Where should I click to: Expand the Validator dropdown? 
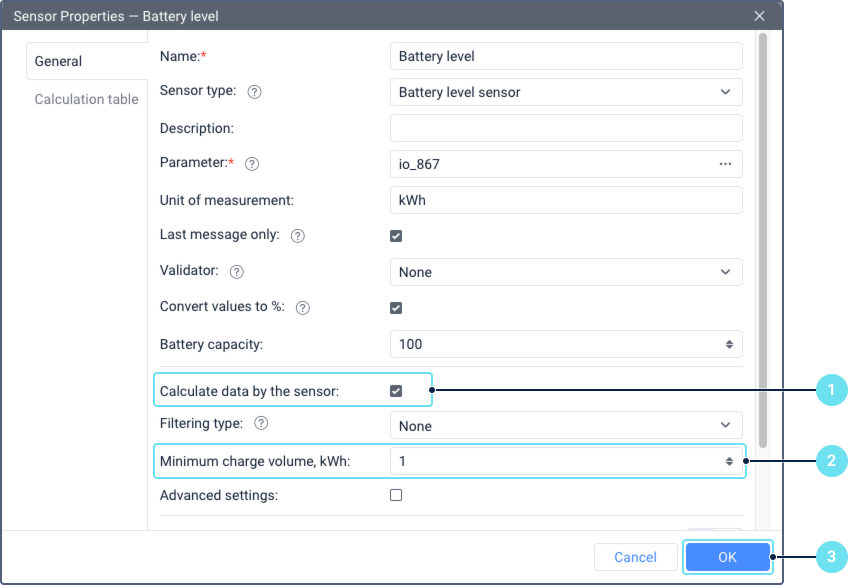click(x=565, y=272)
